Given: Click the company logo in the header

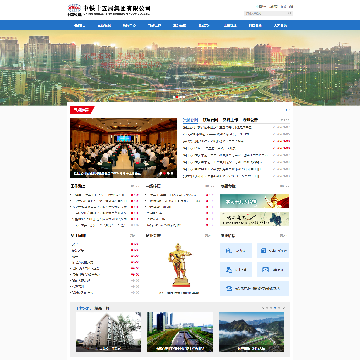Looking at the screenshot, I should pos(109,10).
